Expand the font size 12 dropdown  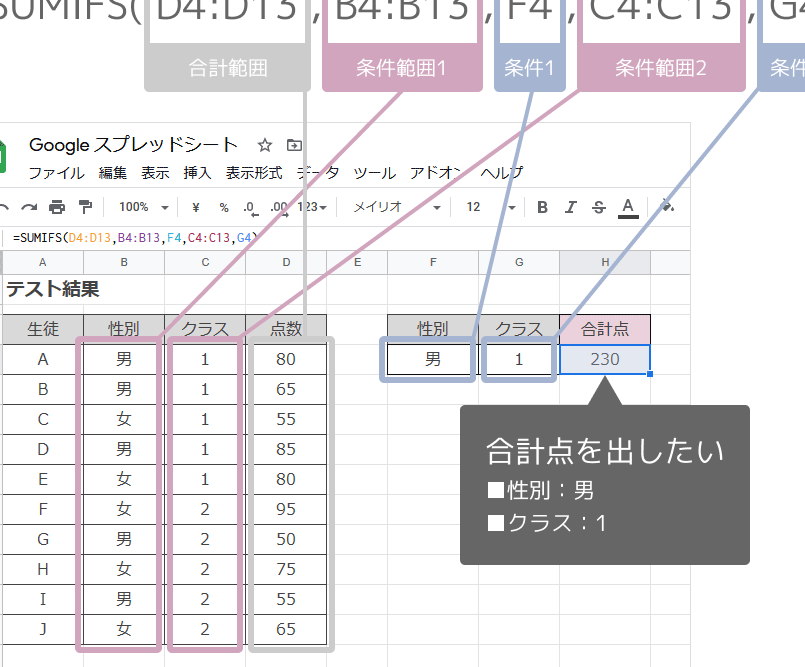pyautogui.click(x=490, y=207)
